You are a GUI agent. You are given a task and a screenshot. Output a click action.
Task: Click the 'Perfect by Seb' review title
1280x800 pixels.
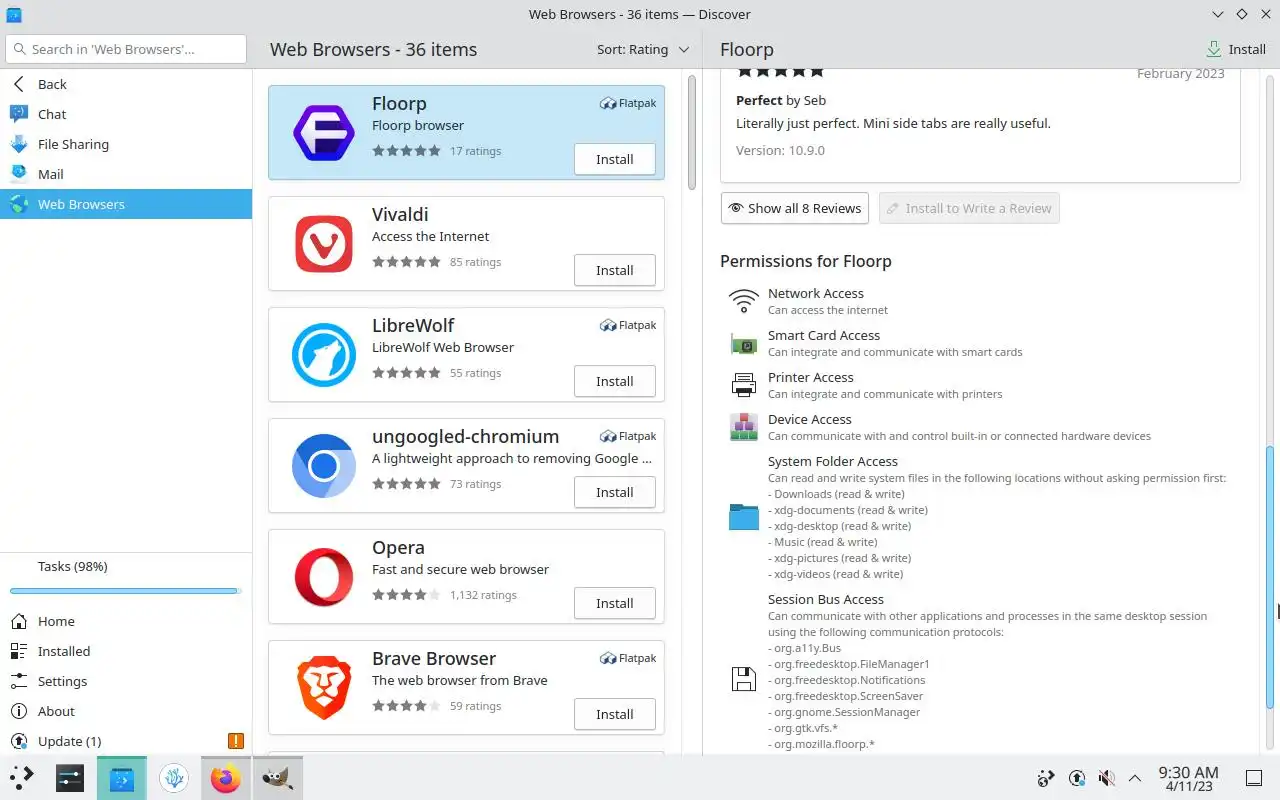[x=781, y=100]
